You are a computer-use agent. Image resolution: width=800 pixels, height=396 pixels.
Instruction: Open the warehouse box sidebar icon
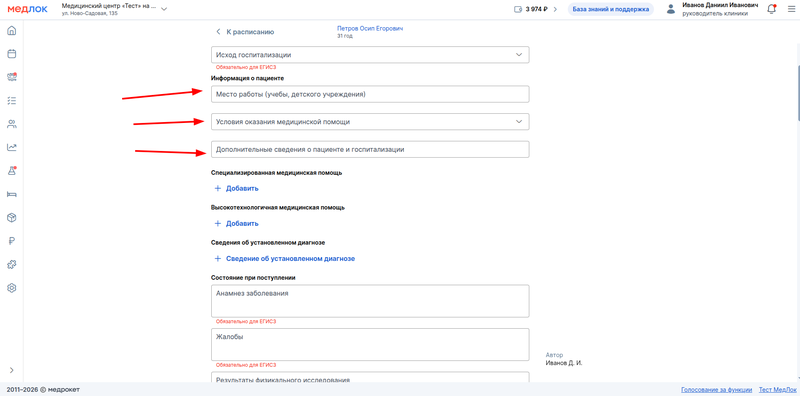point(12,217)
